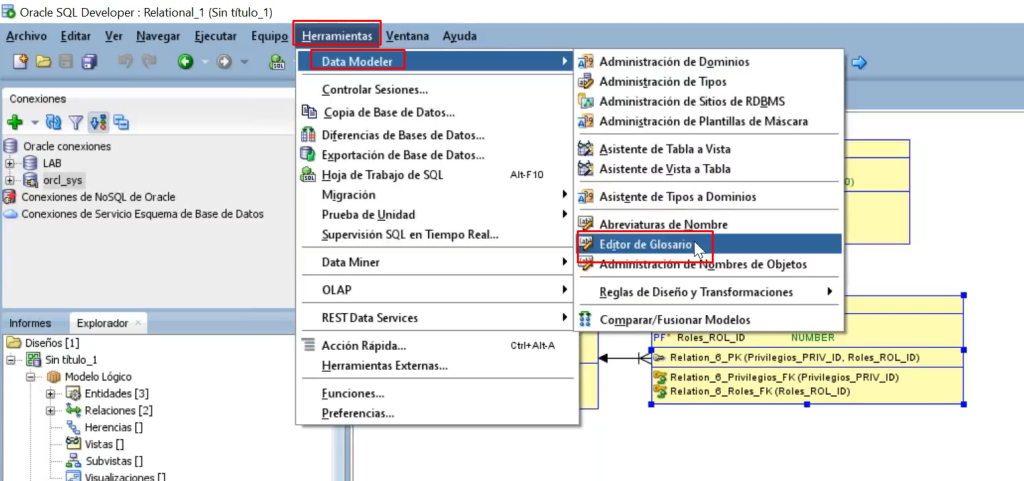Open the Back history dropdown arrow

(204, 63)
